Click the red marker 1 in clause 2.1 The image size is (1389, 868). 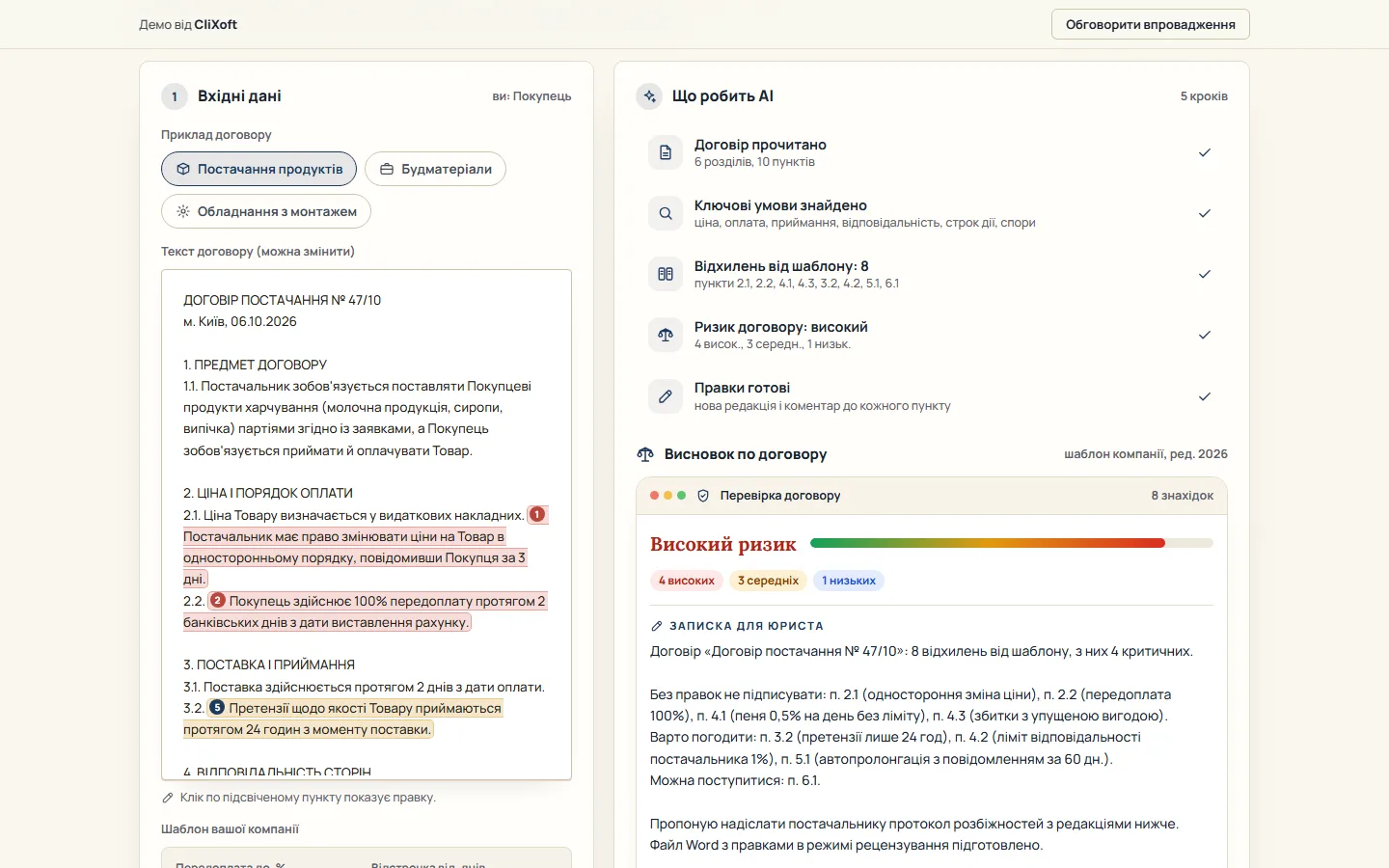coord(537,515)
